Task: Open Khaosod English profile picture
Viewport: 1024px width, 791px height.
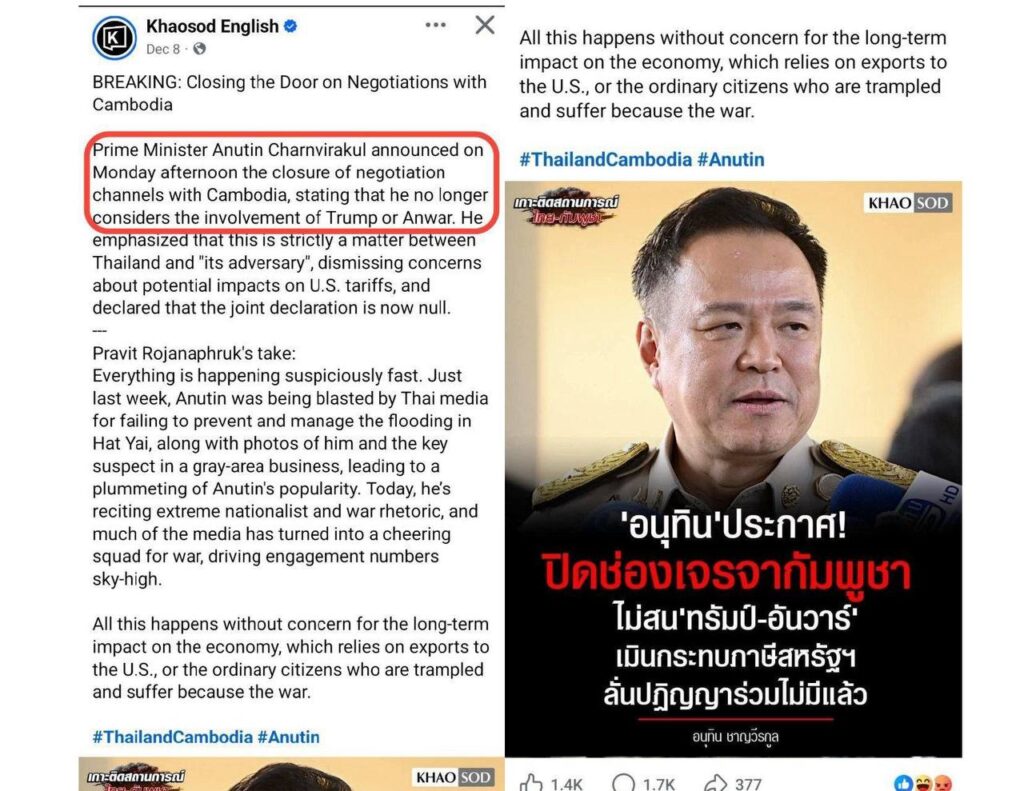Action: point(114,38)
